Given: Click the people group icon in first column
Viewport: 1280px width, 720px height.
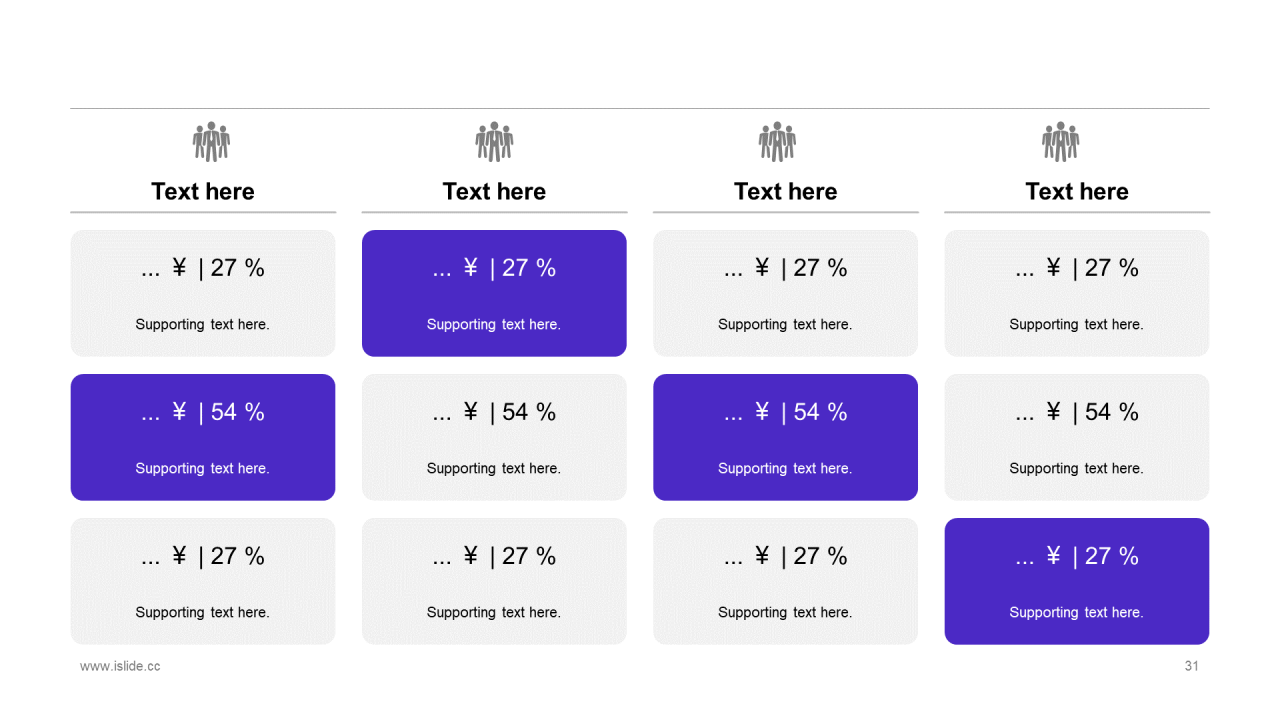Looking at the screenshot, I should (211, 142).
